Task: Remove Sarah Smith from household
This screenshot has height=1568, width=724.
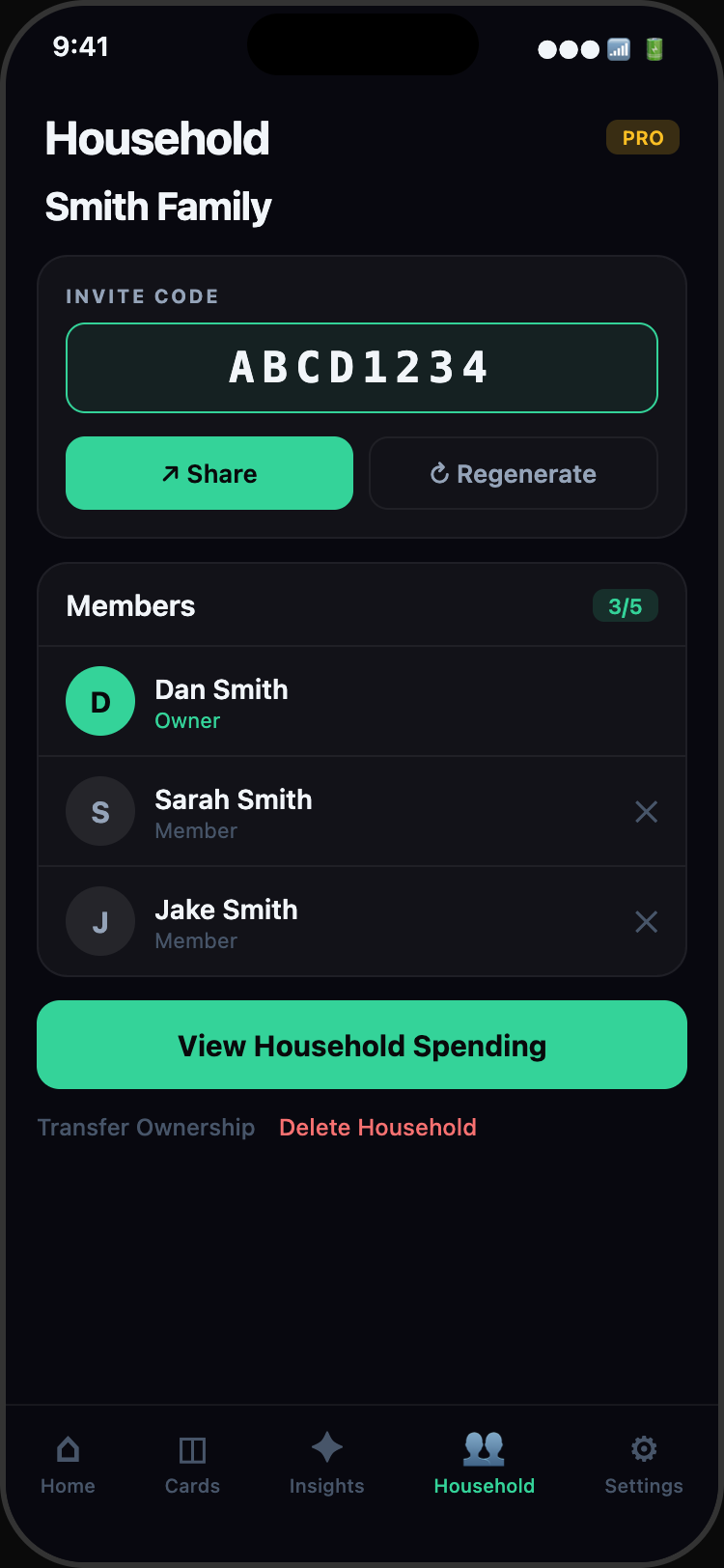Action: coord(646,812)
